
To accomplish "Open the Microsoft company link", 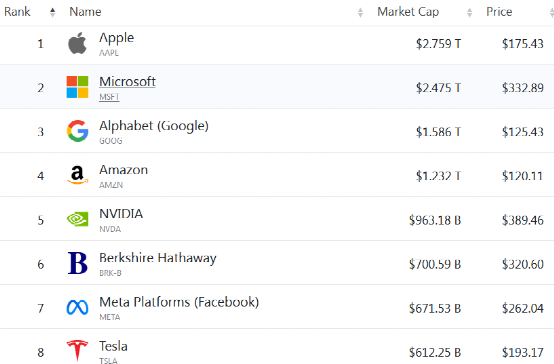I will pos(127,82).
